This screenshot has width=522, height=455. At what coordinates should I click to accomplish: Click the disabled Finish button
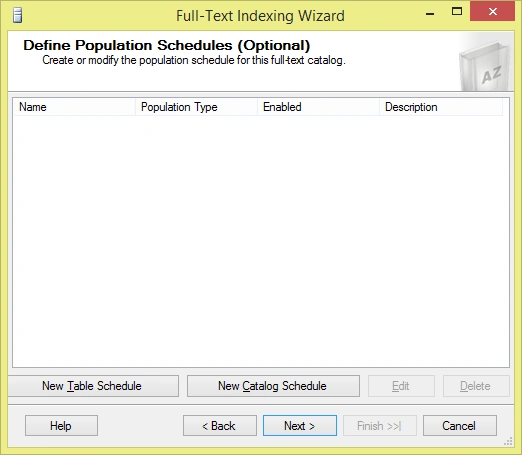pos(380,425)
